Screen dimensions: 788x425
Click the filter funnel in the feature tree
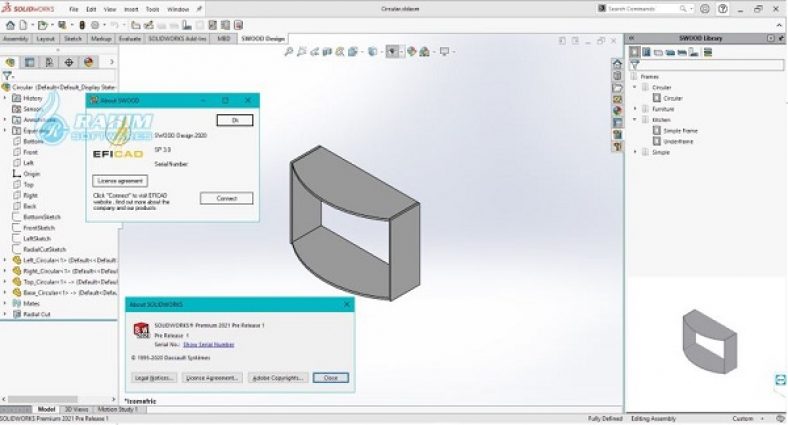7,76
